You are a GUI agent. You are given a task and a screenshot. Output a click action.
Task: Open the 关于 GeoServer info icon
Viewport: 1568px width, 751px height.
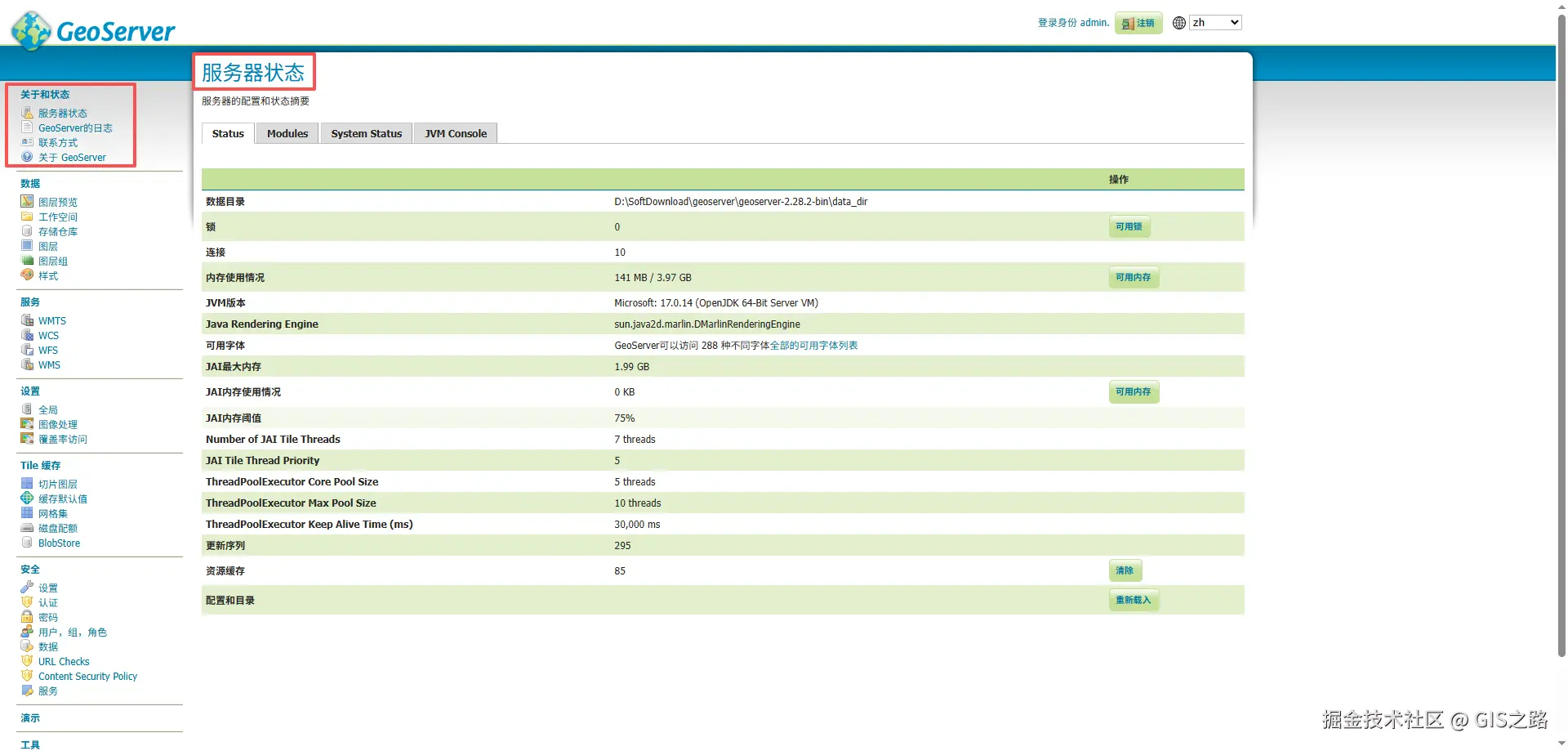27,157
